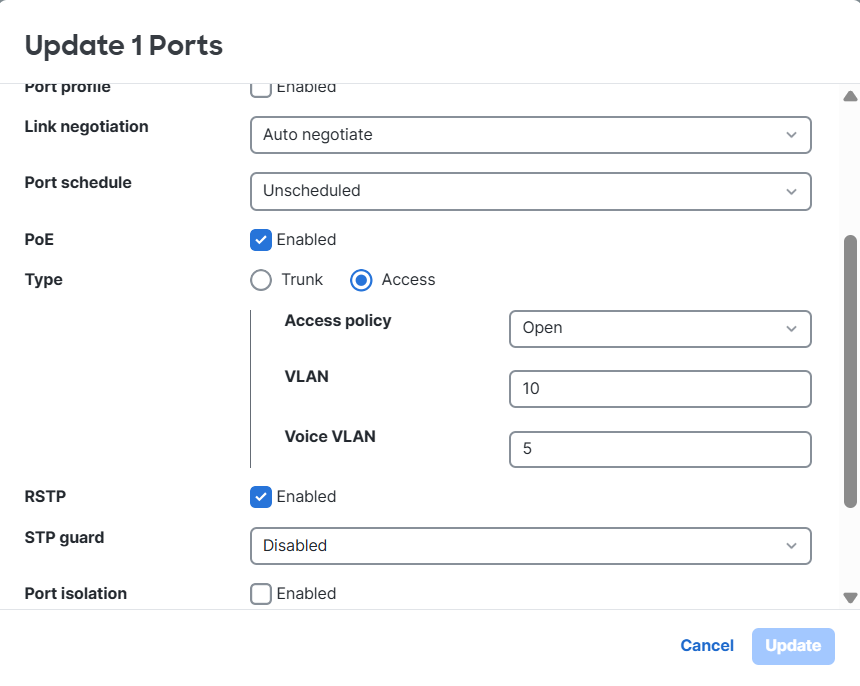860x686 pixels.
Task: Open the STP guard dropdown
Action: pyautogui.click(x=530, y=546)
